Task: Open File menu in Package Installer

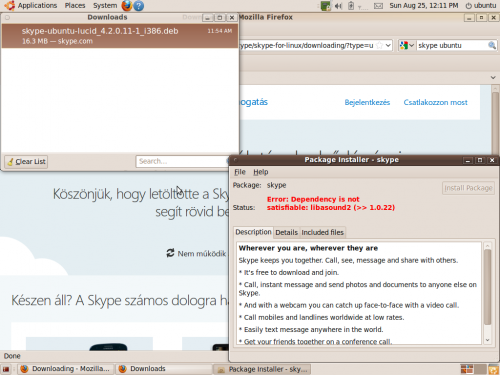Action: (x=240, y=172)
